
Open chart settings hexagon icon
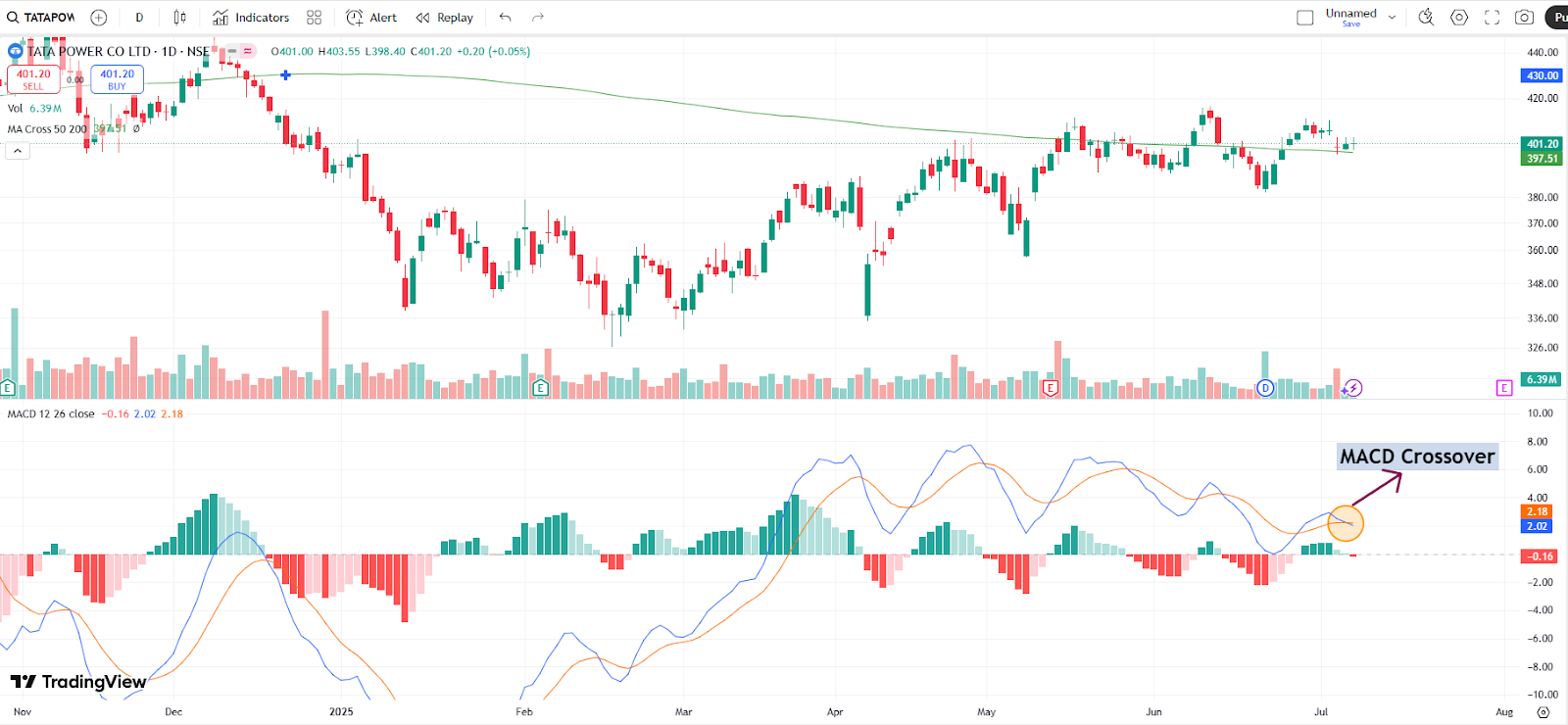tap(1459, 18)
